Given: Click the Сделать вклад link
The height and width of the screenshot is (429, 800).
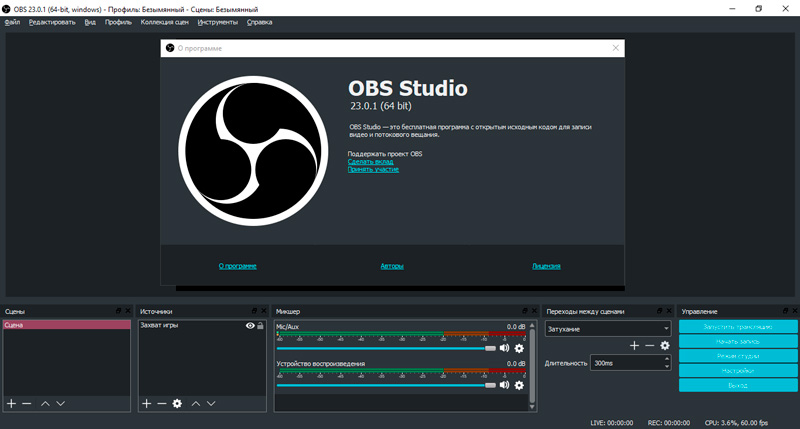Looking at the screenshot, I should coord(370,162).
